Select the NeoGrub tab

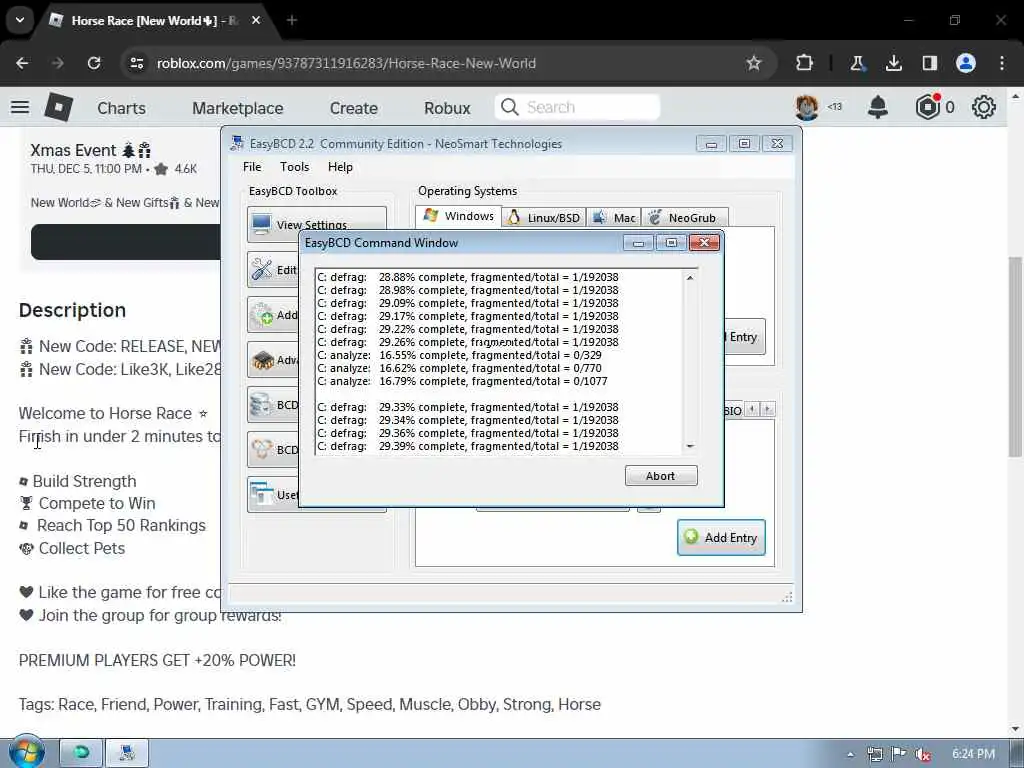[x=684, y=217]
